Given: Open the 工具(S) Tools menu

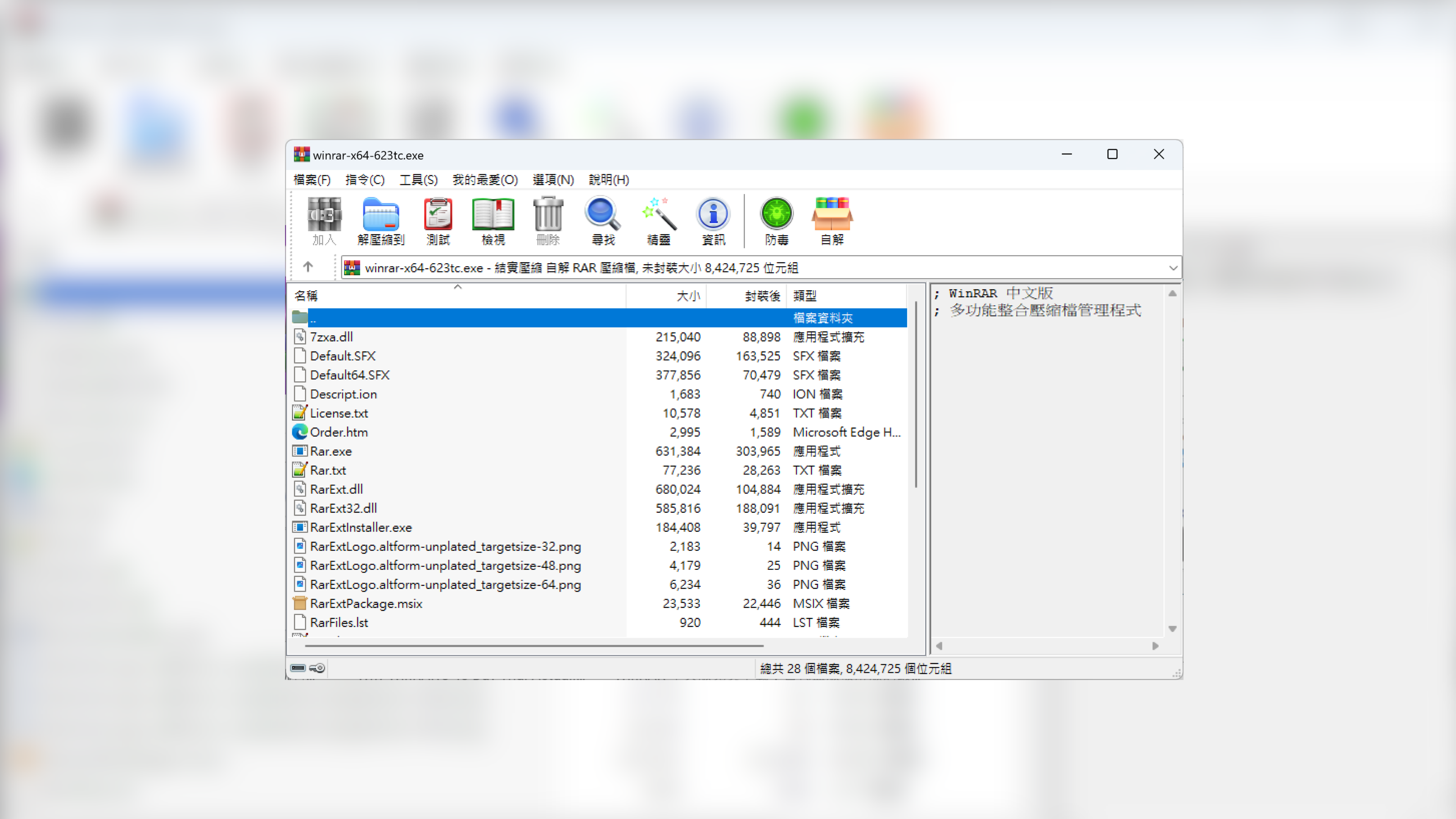Looking at the screenshot, I should [x=418, y=180].
